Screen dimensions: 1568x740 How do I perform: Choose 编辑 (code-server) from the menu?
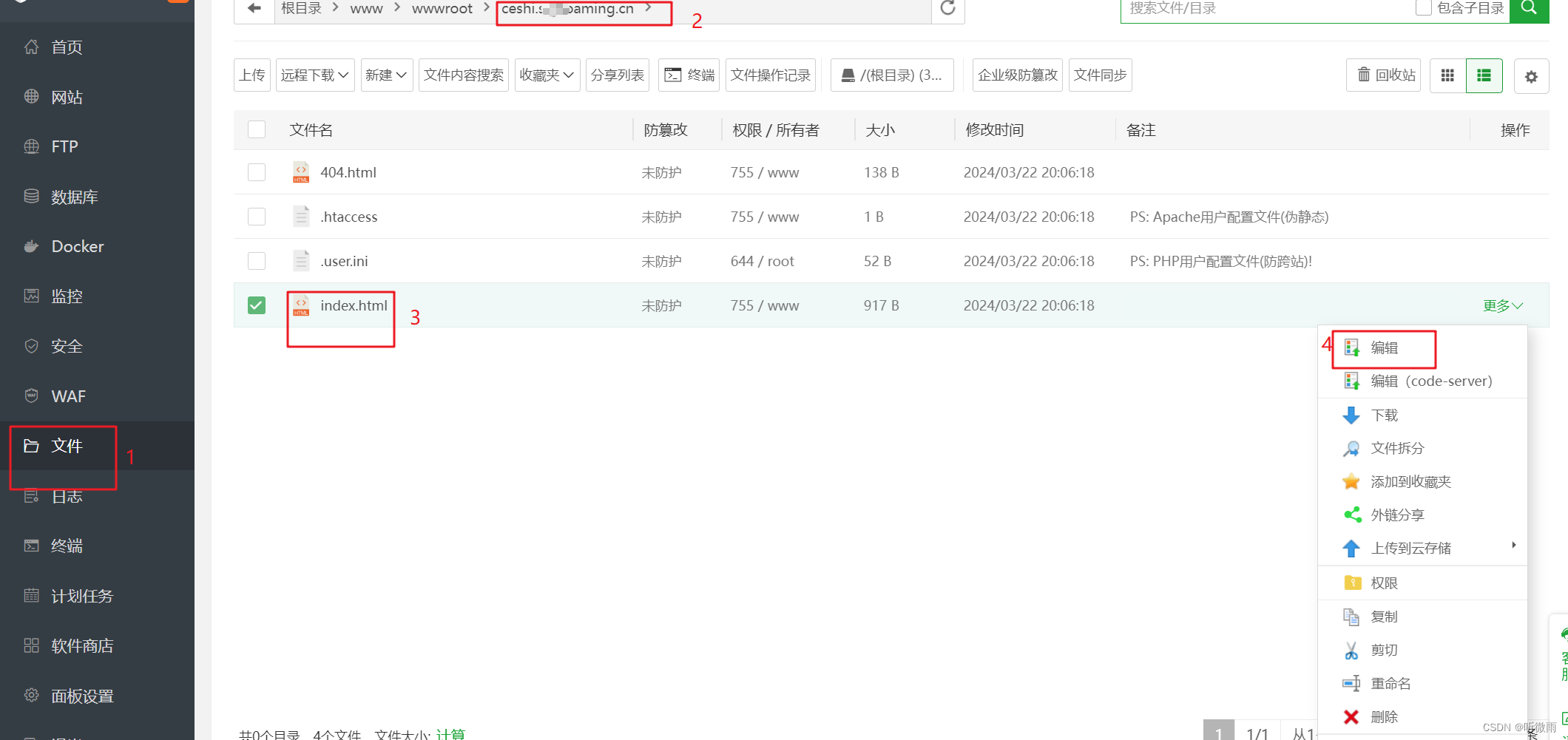(x=1422, y=381)
